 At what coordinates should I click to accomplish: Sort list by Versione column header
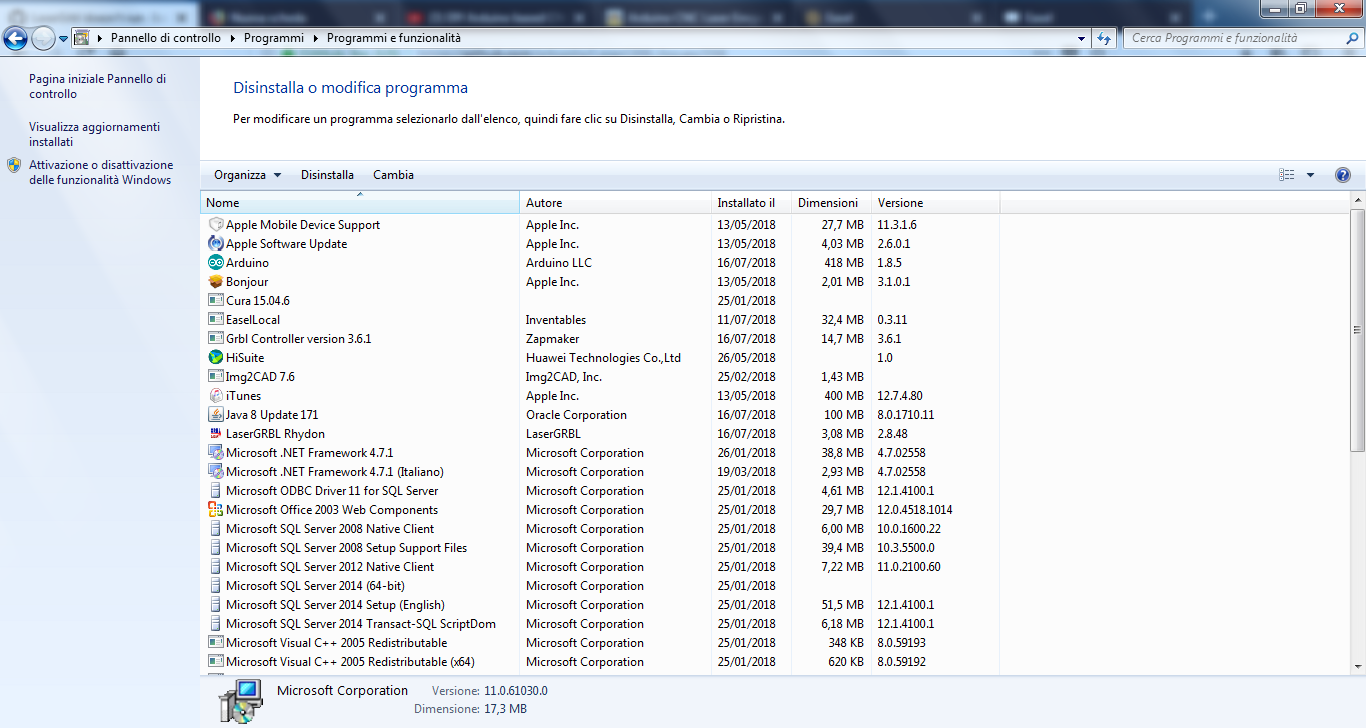[x=935, y=203]
